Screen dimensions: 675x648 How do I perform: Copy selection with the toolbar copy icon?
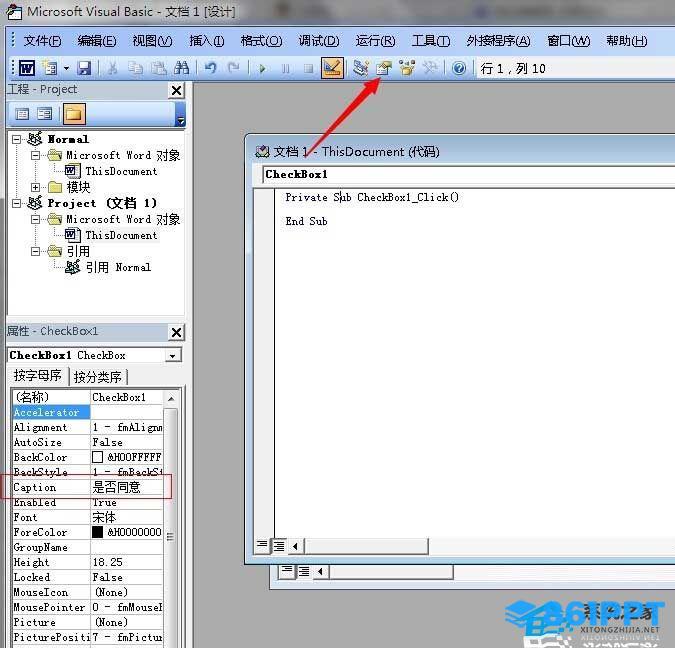(136, 68)
